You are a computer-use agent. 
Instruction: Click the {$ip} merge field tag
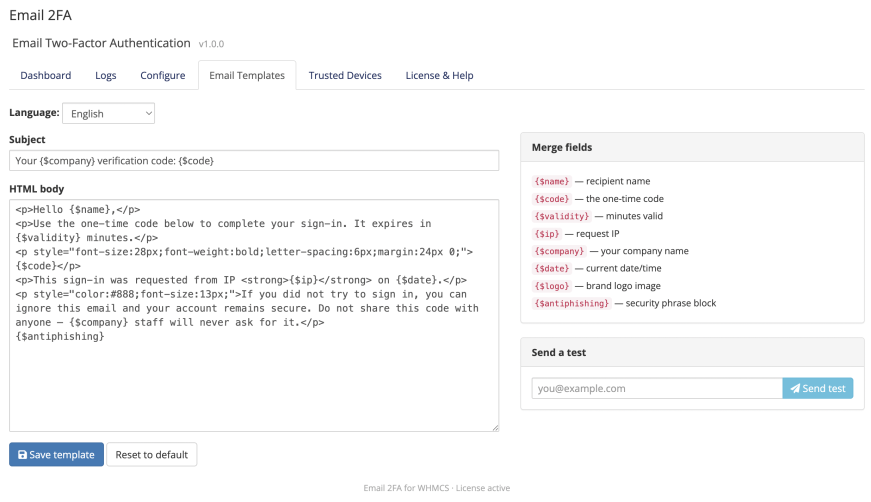(547, 234)
